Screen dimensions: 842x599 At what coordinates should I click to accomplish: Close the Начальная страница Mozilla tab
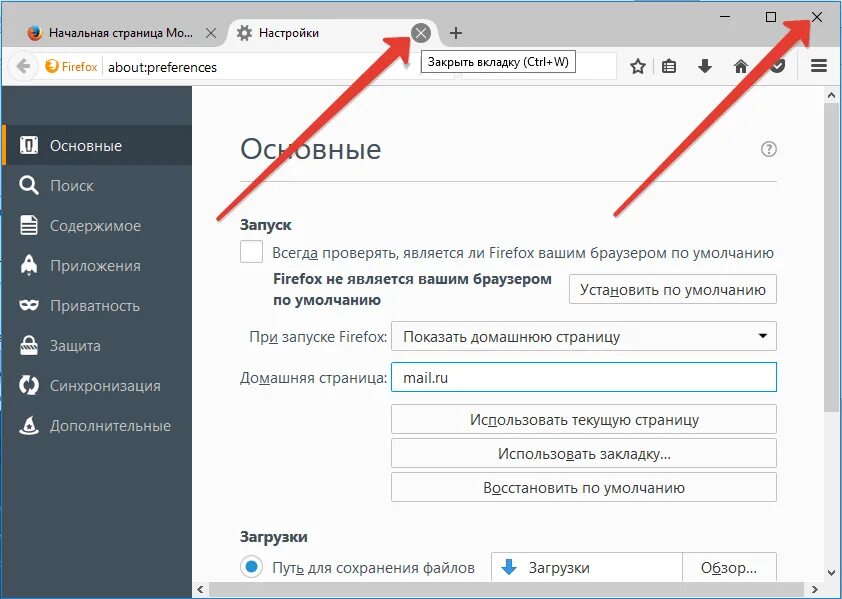point(211,33)
